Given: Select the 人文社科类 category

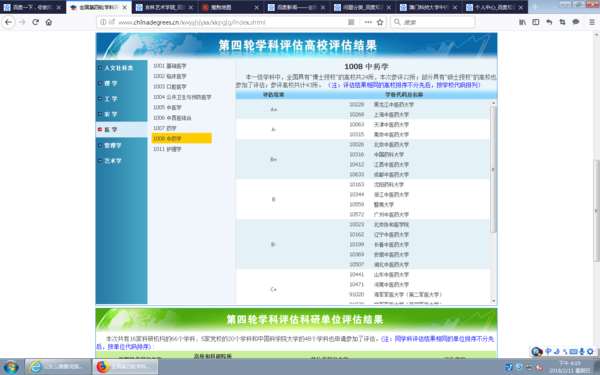Looking at the screenshot, I should 118,68.
